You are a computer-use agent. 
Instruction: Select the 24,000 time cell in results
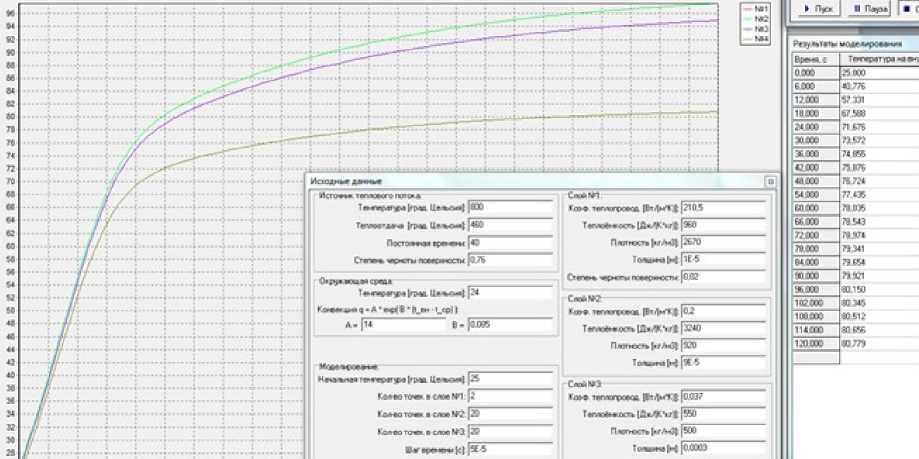tap(816, 127)
